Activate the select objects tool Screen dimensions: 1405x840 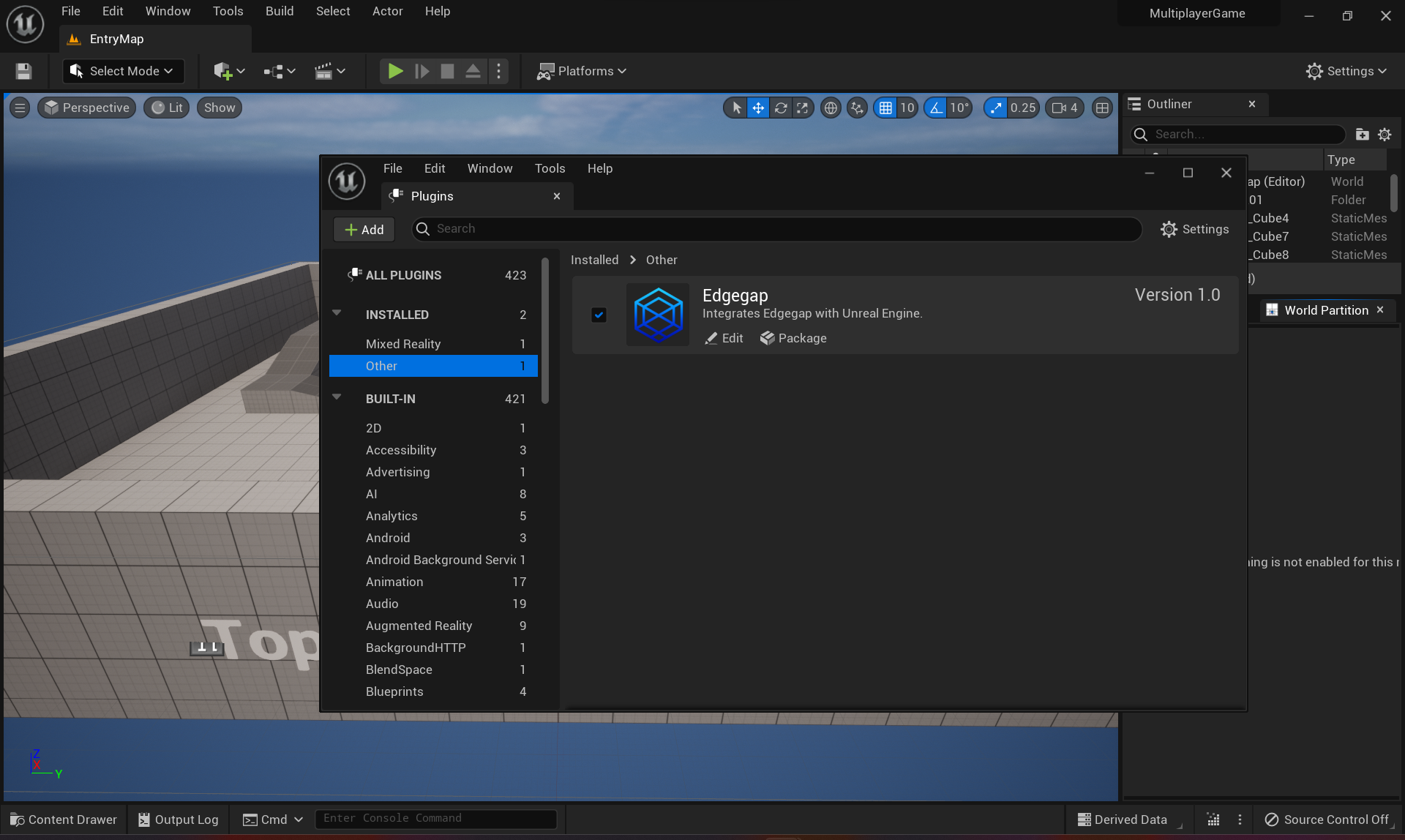coord(737,108)
